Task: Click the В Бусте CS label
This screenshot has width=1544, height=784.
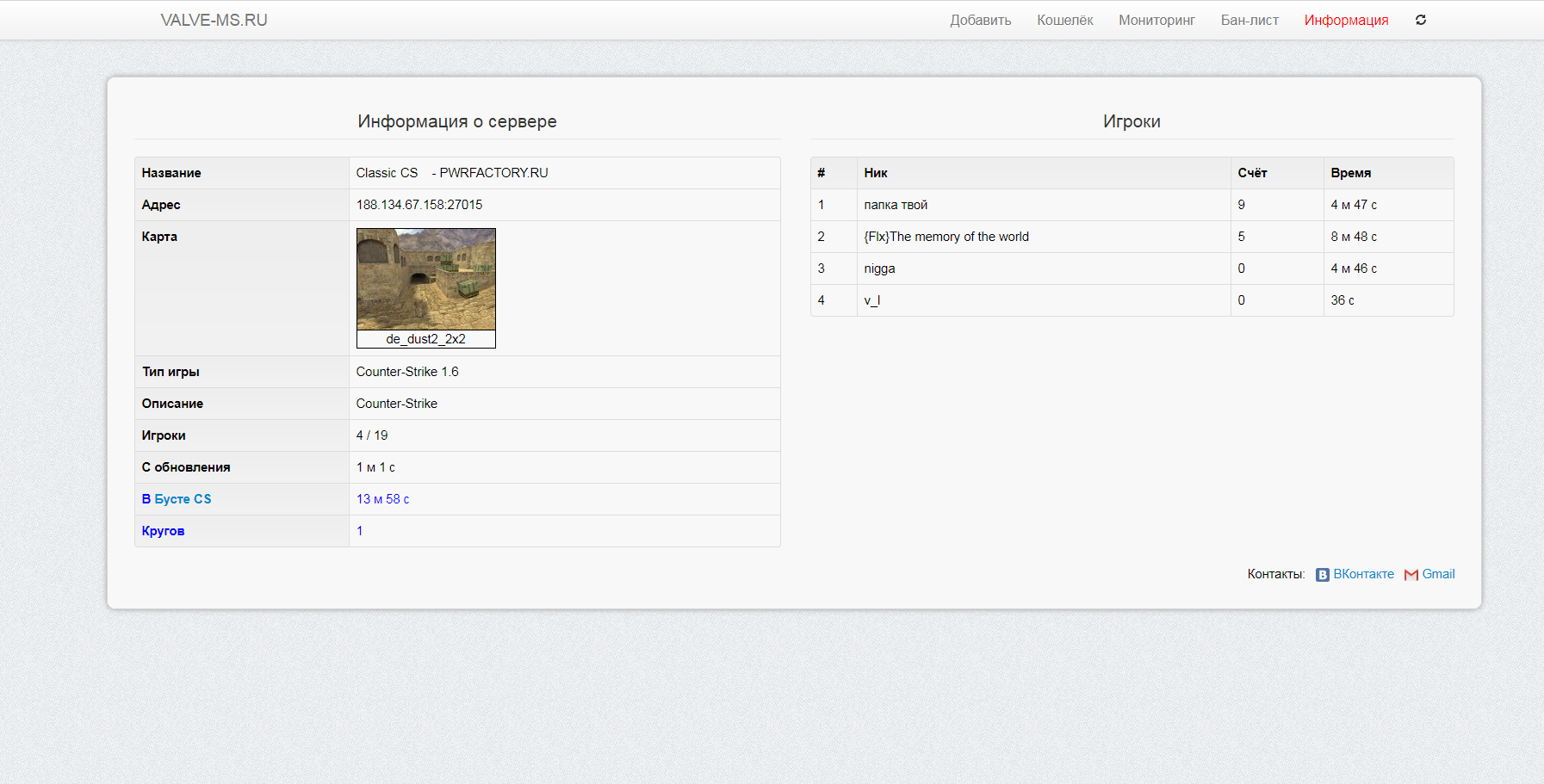Action: [177, 499]
